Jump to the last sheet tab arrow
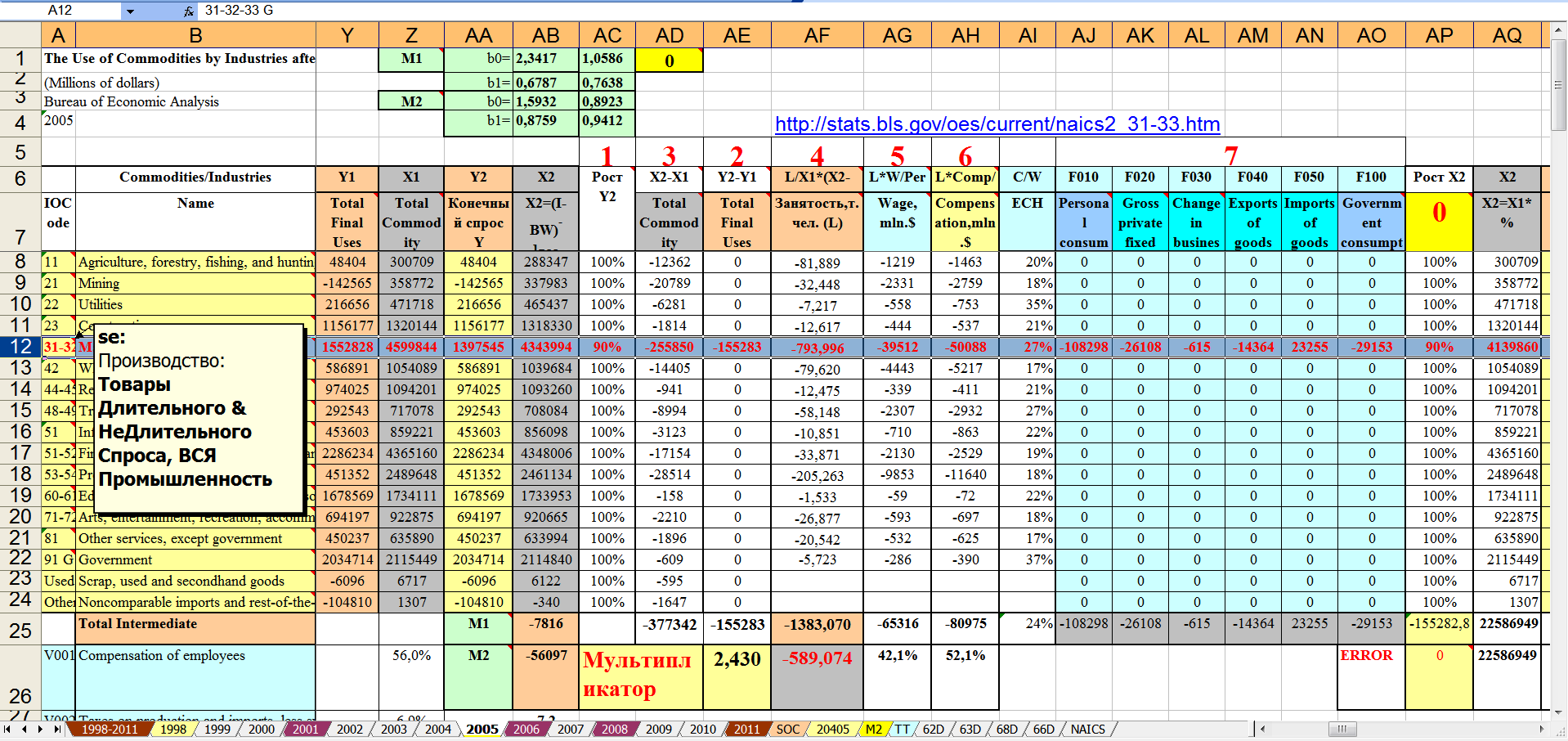Viewport: 1568px width, 741px height. click(56, 729)
